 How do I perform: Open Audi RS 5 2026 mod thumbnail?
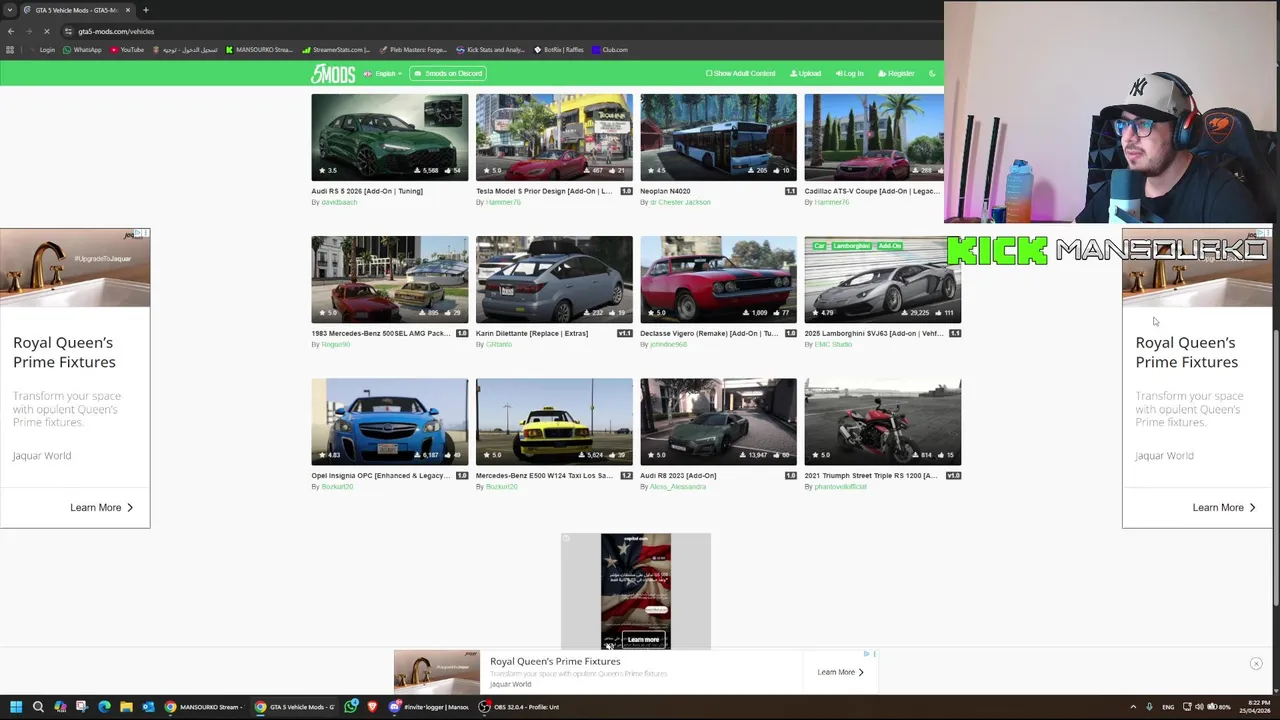click(389, 137)
